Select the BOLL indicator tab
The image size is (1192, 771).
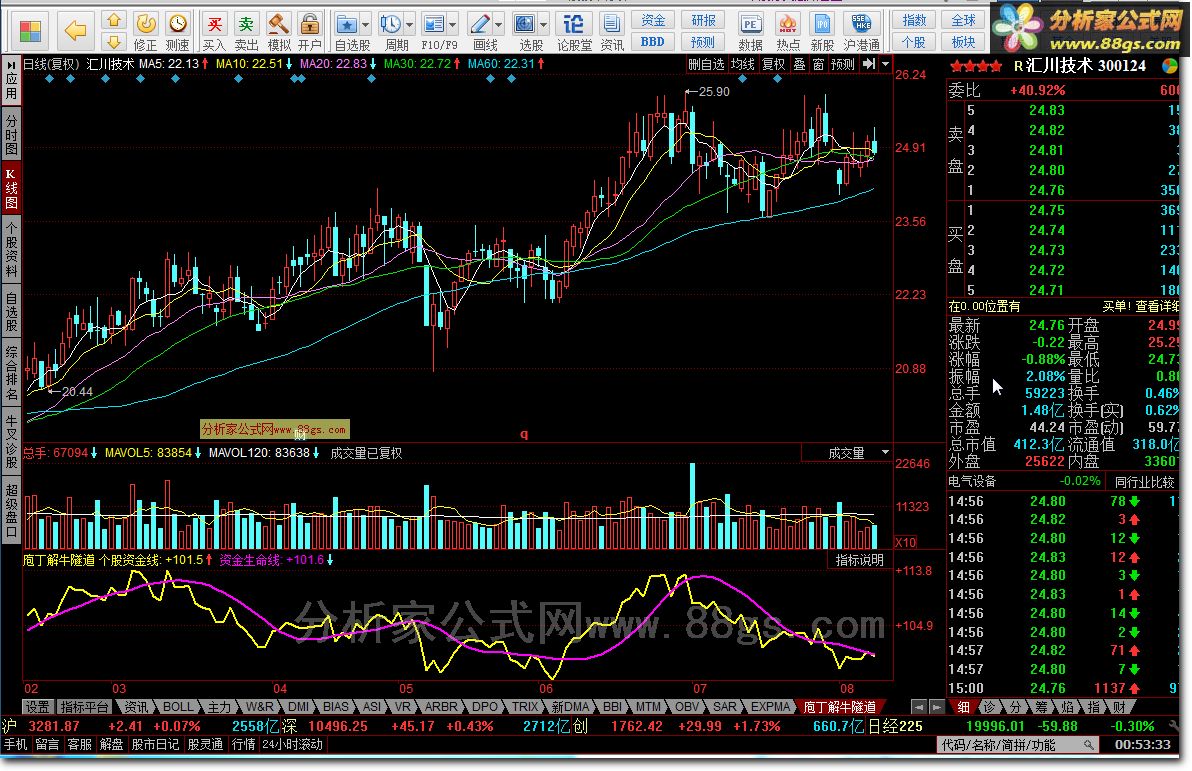[x=178, y=707]
